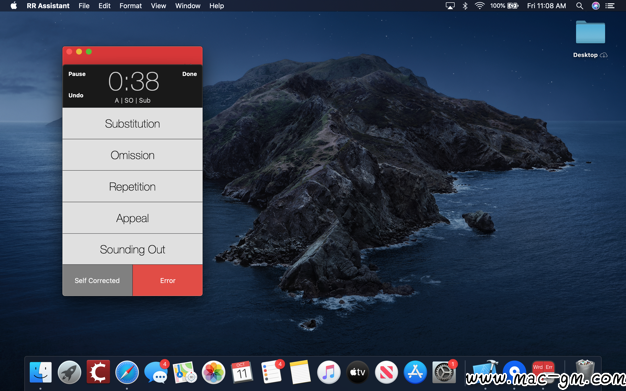Open Safari from the dock
The height and width of the screenshot is (391, 626).
[127, 372]
